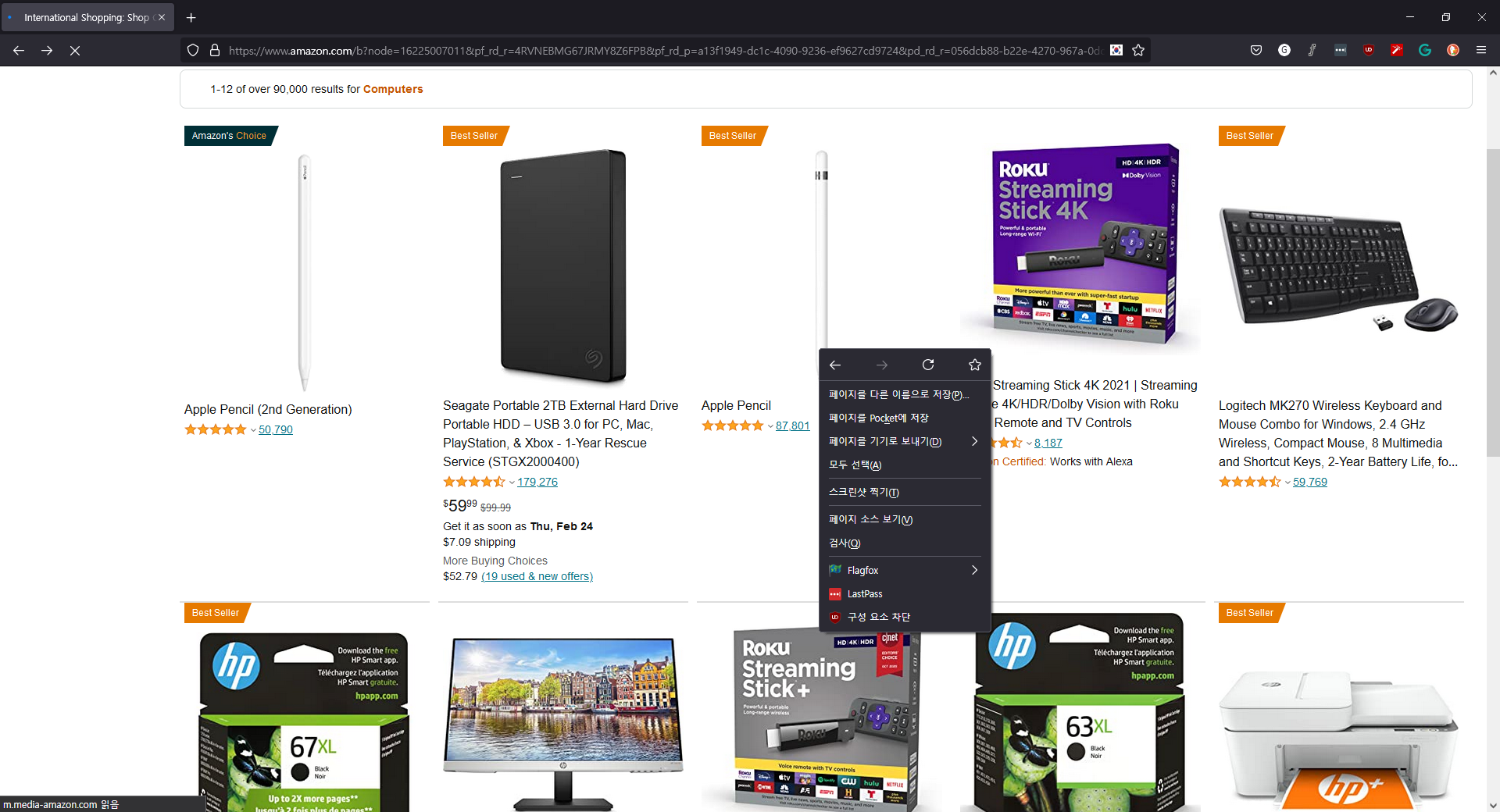Open the white circled G extension icon
Viewport: 1500px width, 812px height.
click(x=1284, y=50)
